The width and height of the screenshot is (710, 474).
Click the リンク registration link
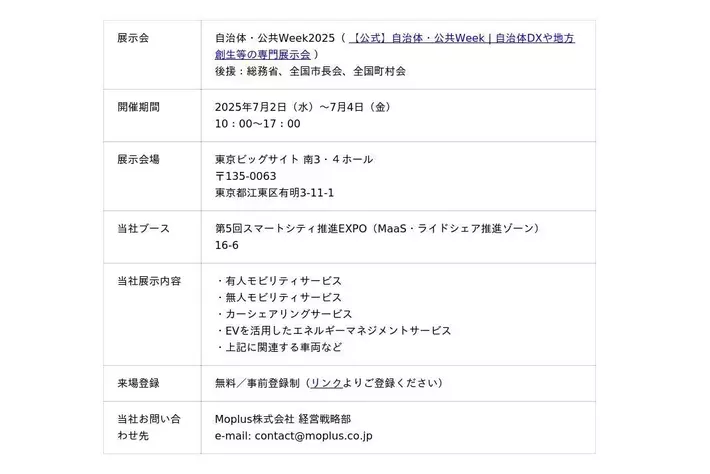[x=327, y=383]
